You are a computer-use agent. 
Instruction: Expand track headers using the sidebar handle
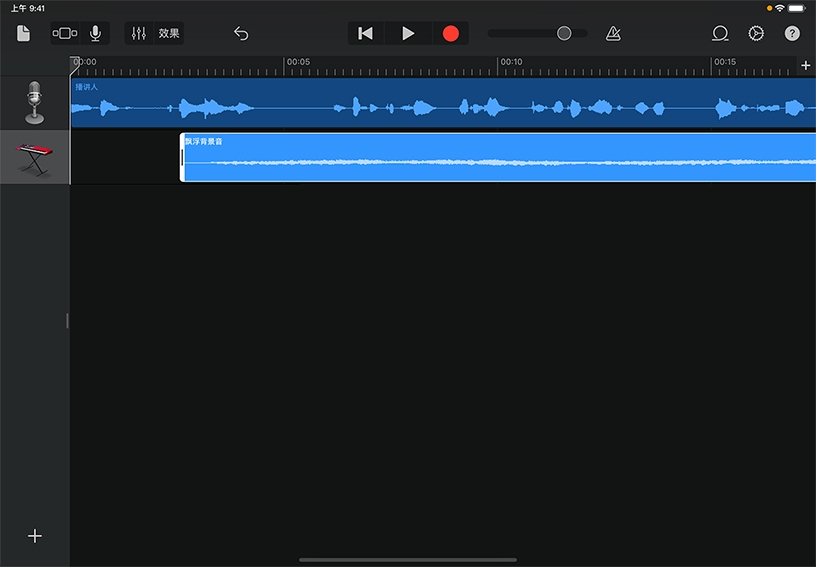click(x=68, y=321)
